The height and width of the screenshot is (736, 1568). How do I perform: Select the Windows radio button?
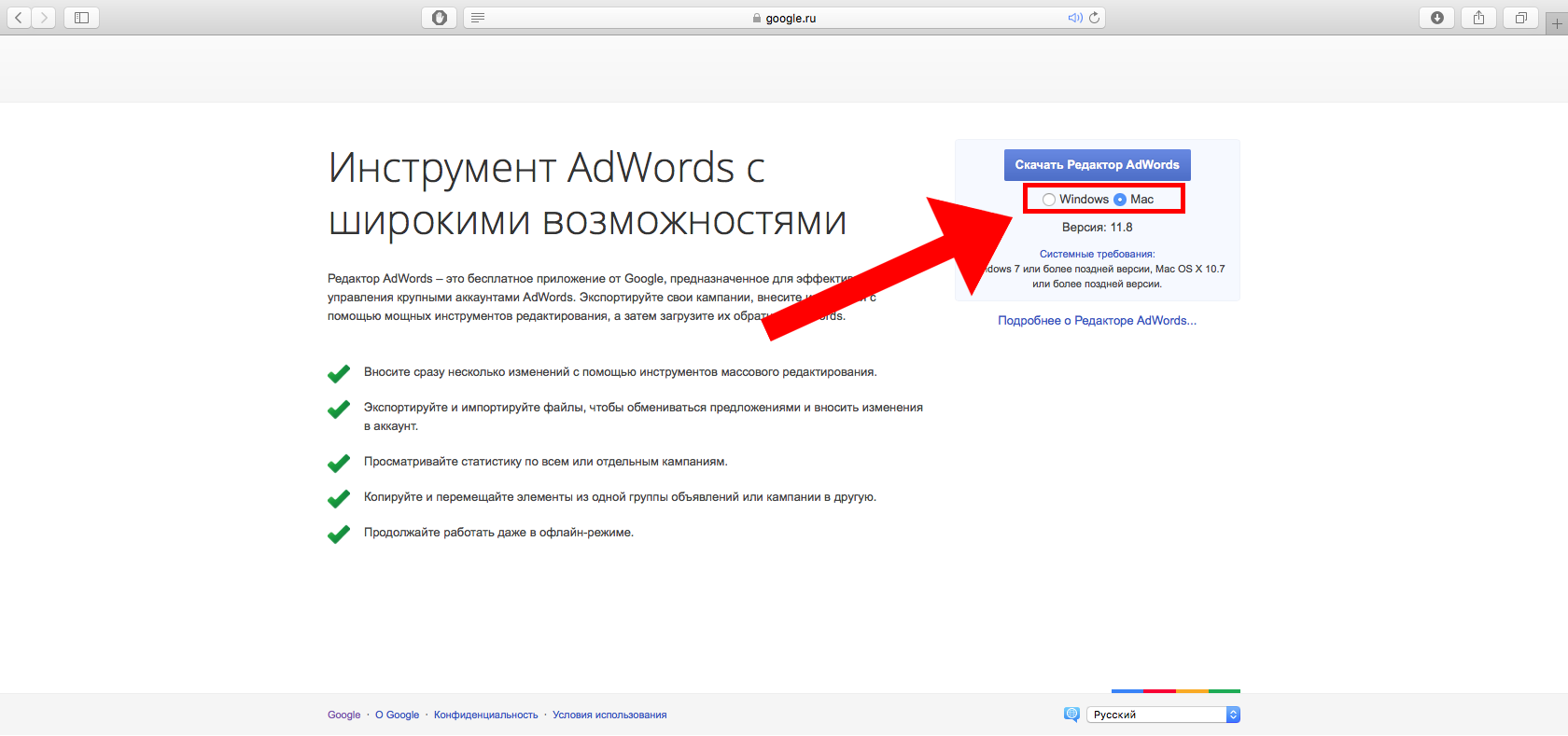click(x=1049, y=200)
